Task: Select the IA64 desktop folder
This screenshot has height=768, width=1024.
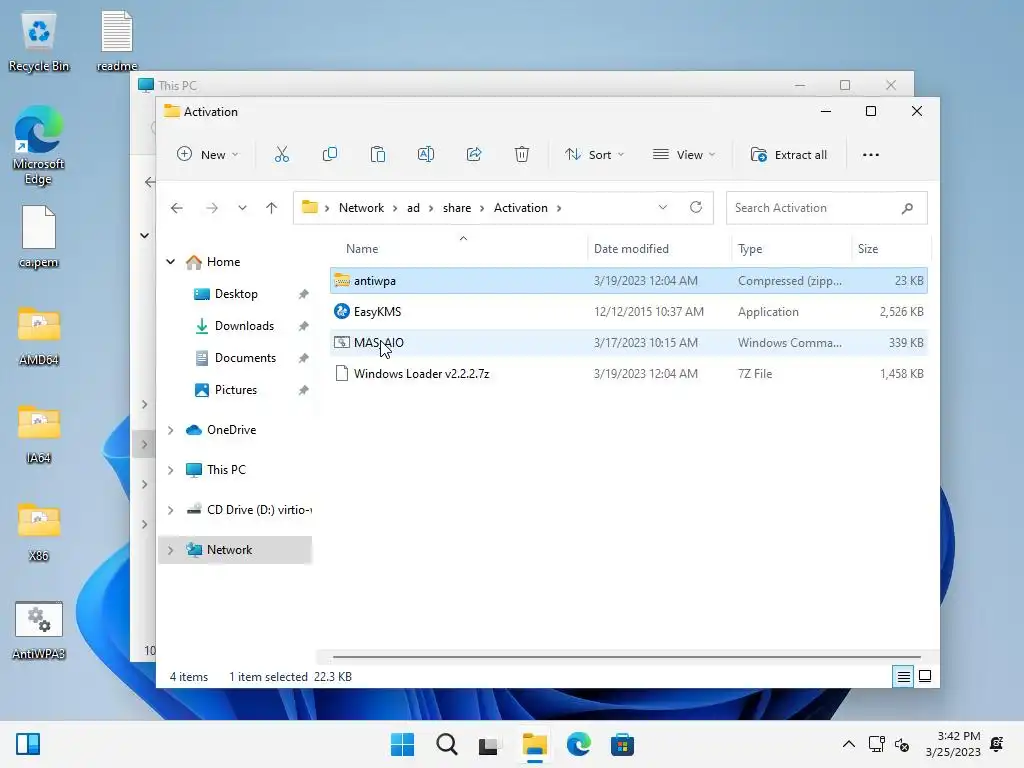Action: [x=39, y=434]
